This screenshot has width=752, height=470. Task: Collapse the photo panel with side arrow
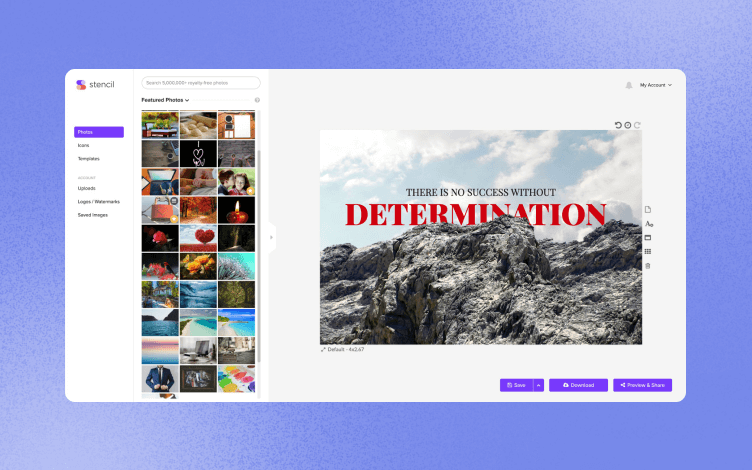click(x=271, y=237)
